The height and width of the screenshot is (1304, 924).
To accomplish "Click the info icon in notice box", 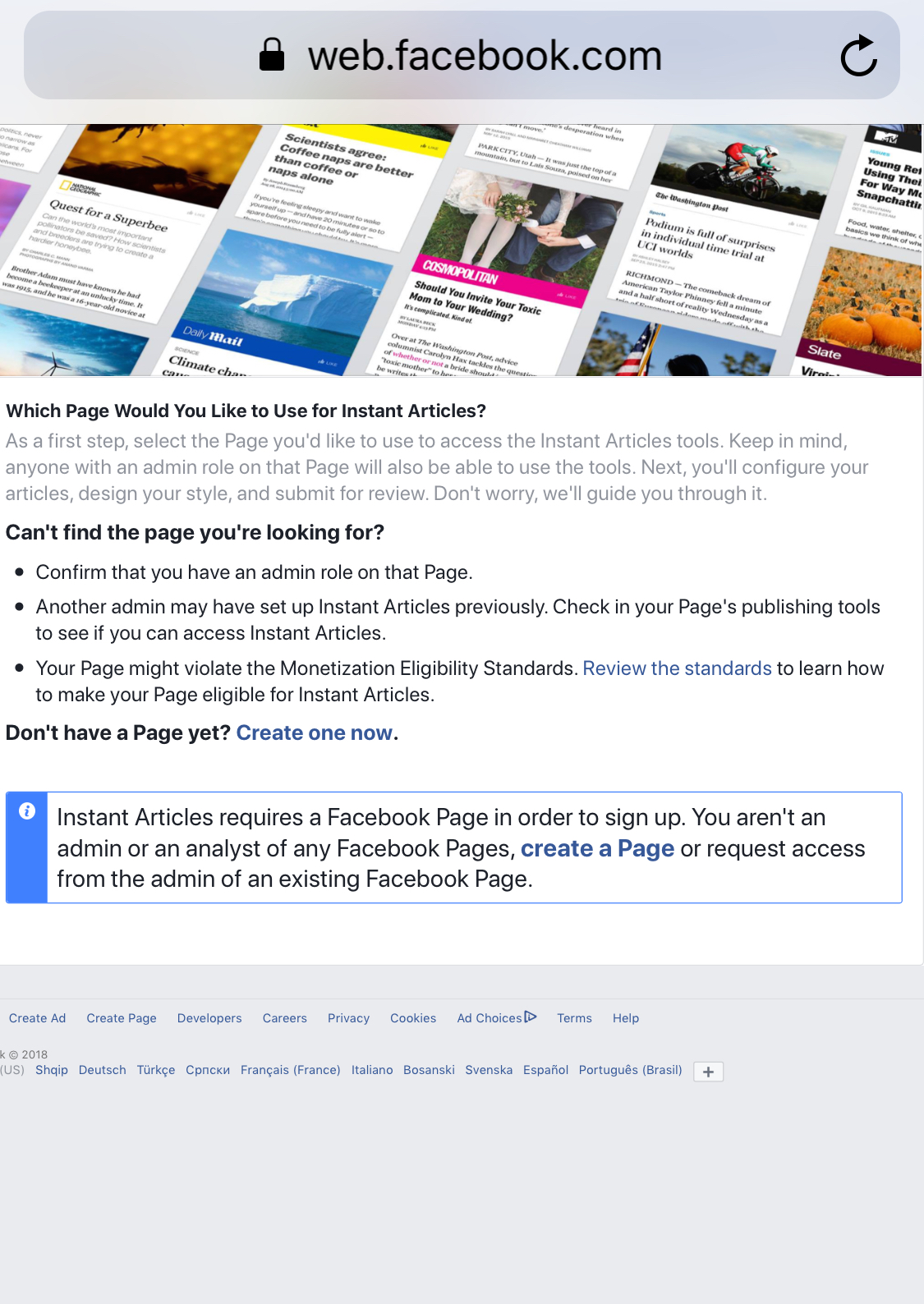I will coord(27,810).
